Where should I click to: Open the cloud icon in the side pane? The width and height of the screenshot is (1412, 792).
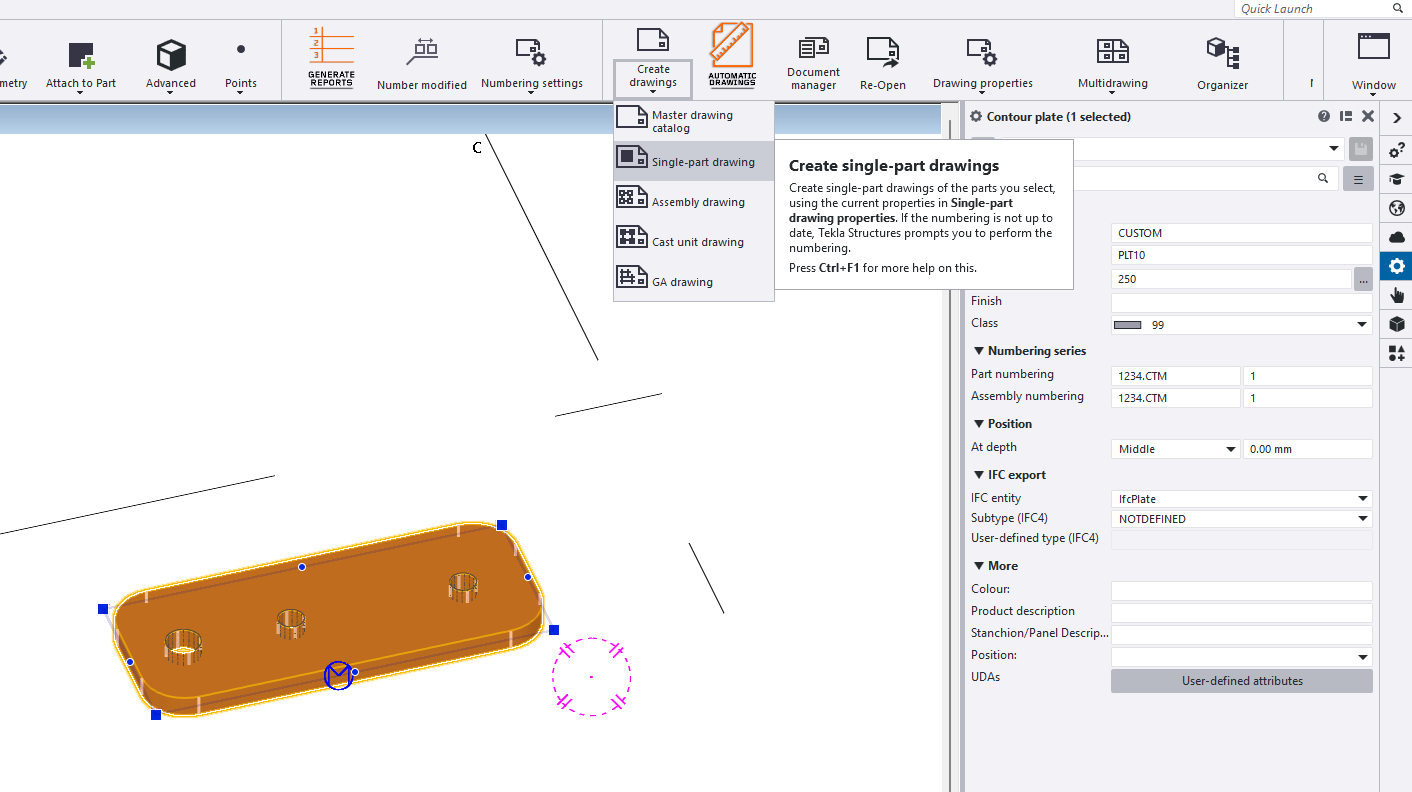click(1397, 237)
